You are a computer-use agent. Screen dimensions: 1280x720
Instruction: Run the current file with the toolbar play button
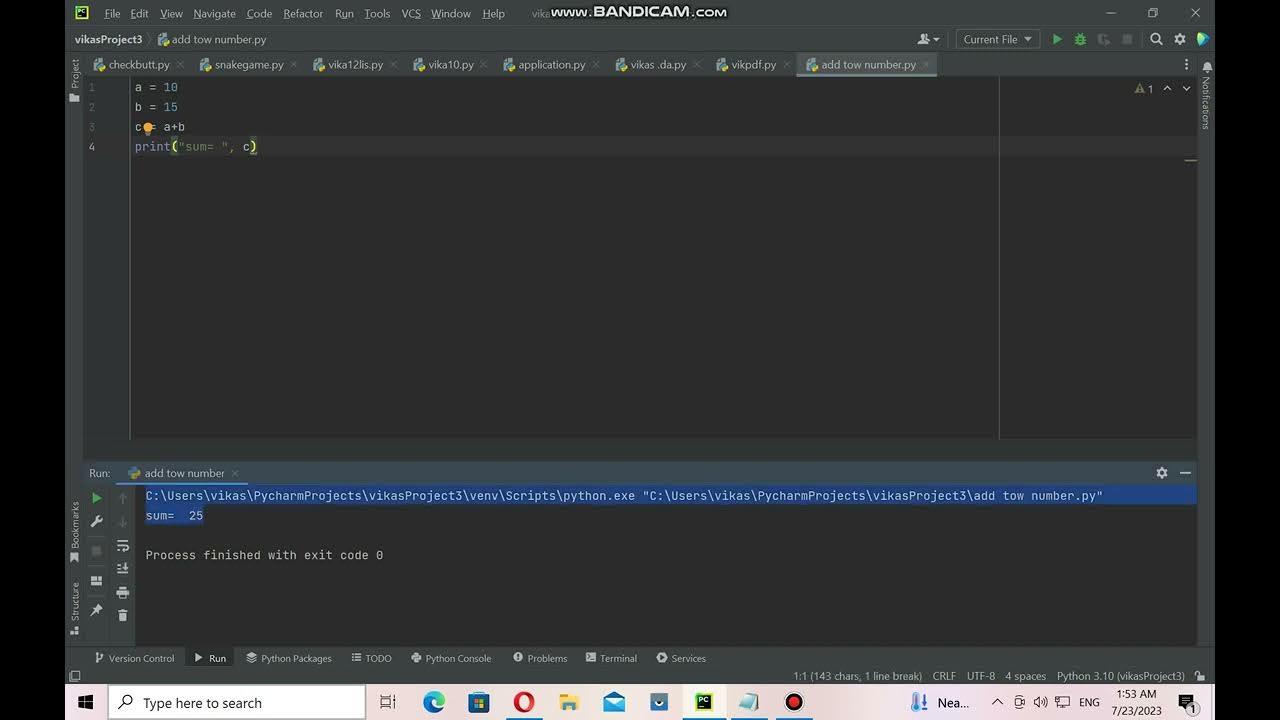[x=1057, y=39]
